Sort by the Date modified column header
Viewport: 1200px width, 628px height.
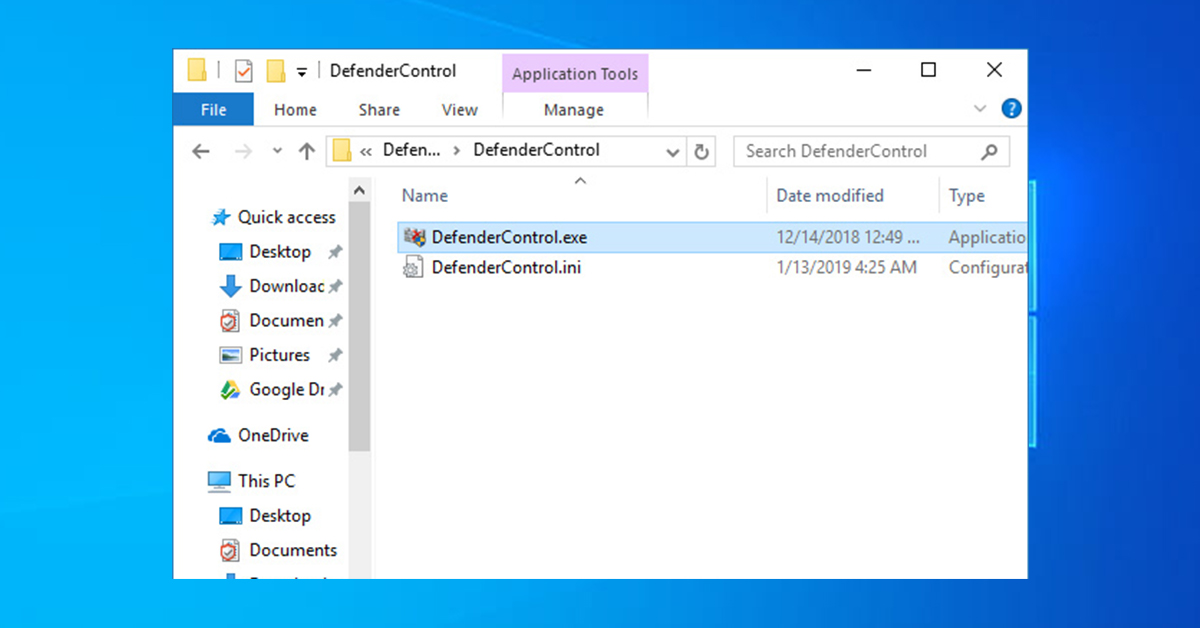click(x=830, y=196)
